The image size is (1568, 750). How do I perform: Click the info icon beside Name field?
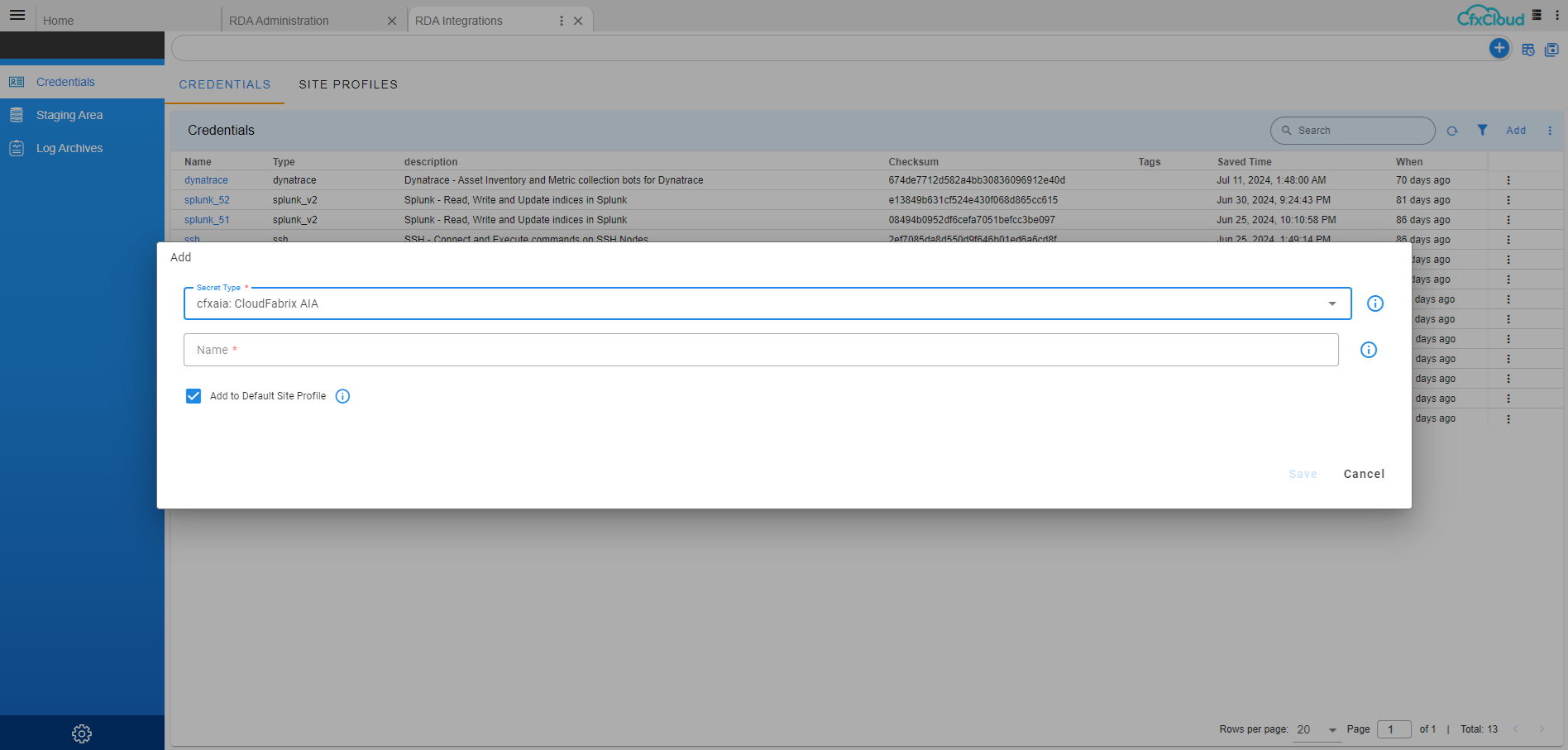tap(1368, 350)
